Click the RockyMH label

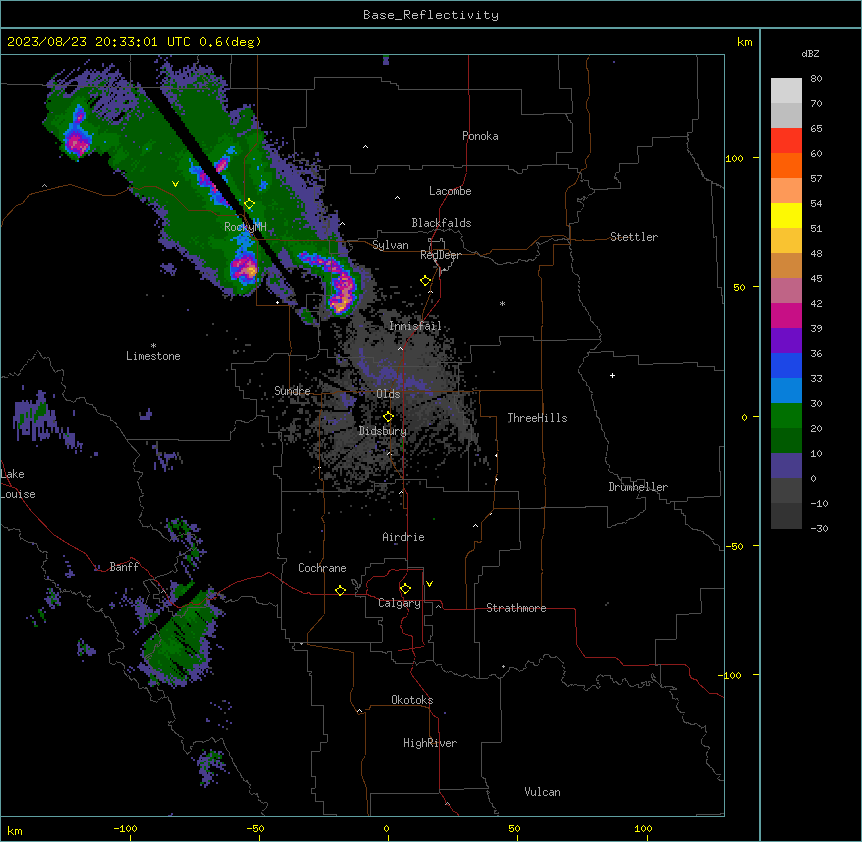245,226
